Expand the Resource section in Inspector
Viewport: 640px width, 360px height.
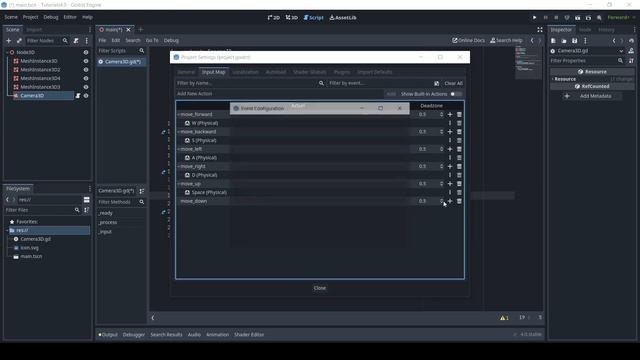click(x=553, y=79)
